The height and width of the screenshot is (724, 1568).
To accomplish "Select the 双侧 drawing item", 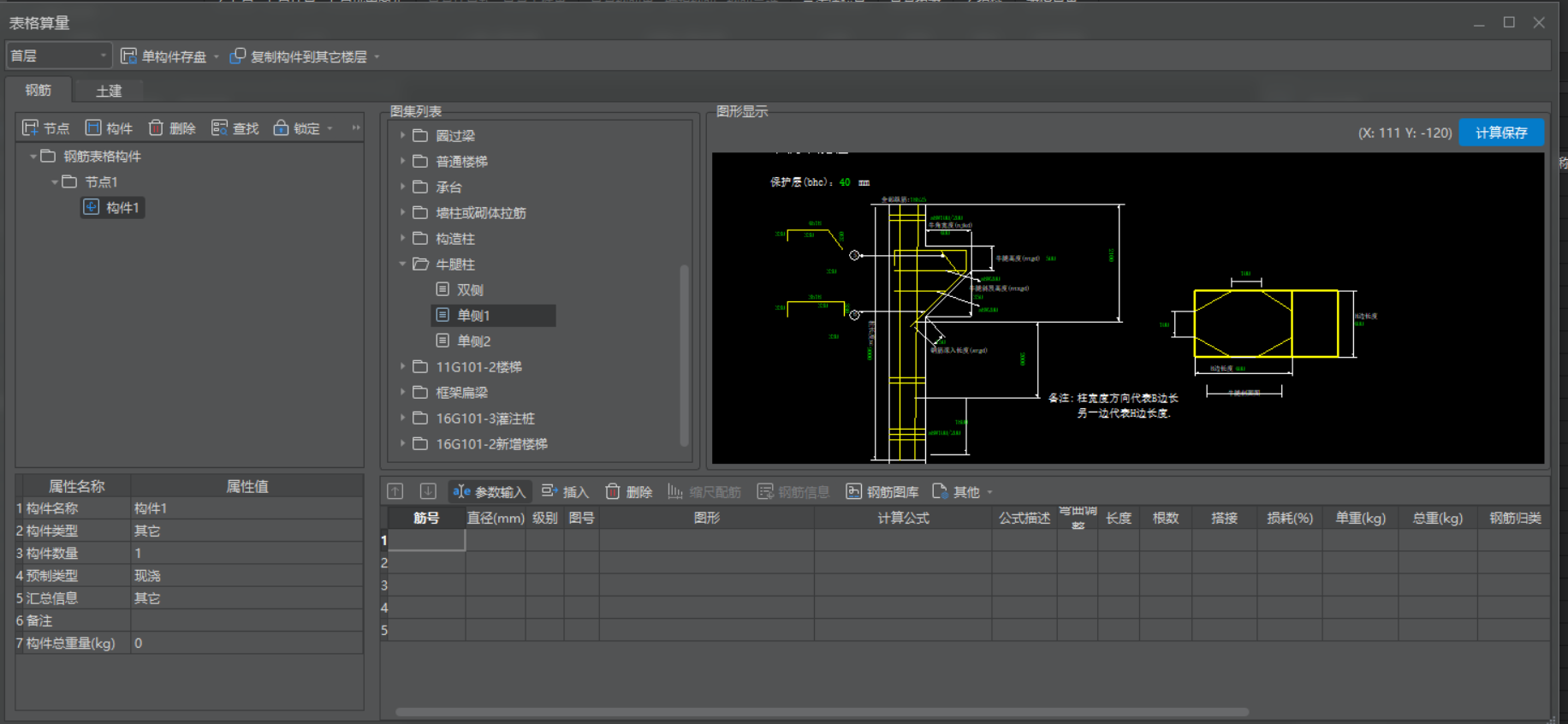I will 470,290.
